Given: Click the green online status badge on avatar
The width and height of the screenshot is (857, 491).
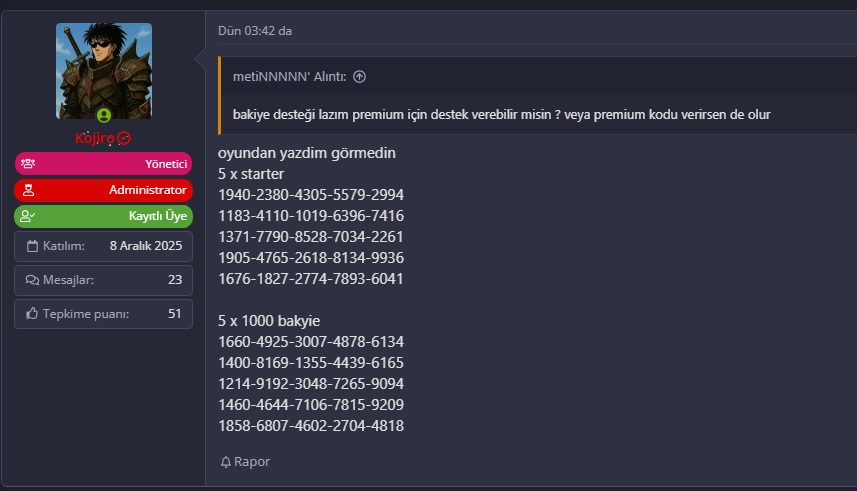Looking at the screenshot, I should [104, 115].
